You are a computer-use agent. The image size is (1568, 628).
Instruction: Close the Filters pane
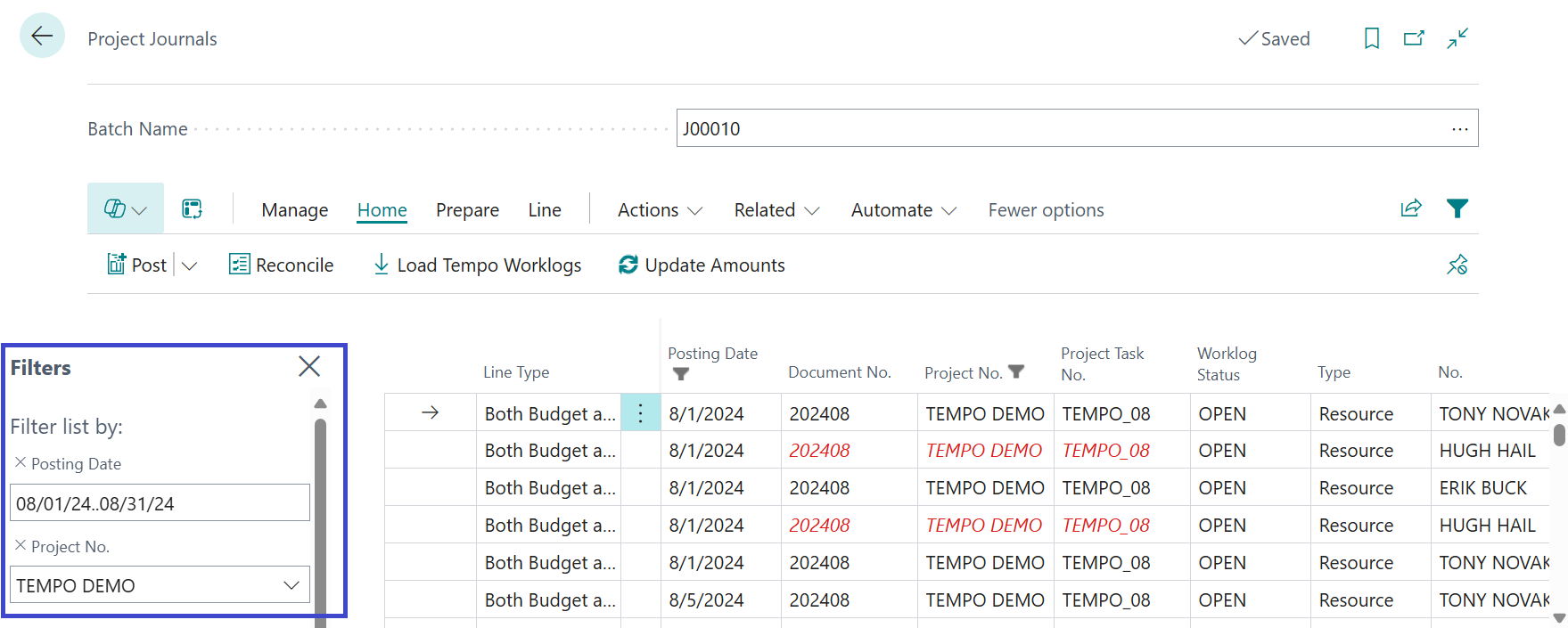click(x=309, y=366)
